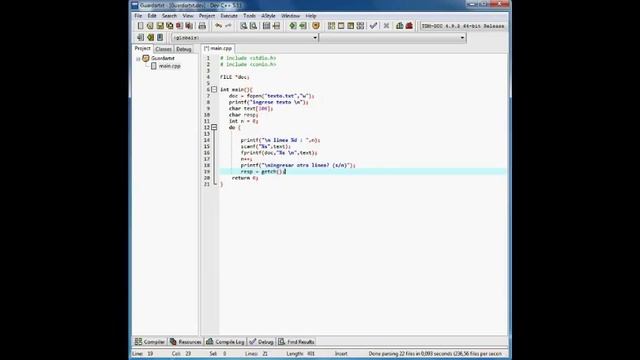The width and height of the screenshot is (640, 360).
Task: Switch to the Debug sidebar tab
Action: click(184, 49)
